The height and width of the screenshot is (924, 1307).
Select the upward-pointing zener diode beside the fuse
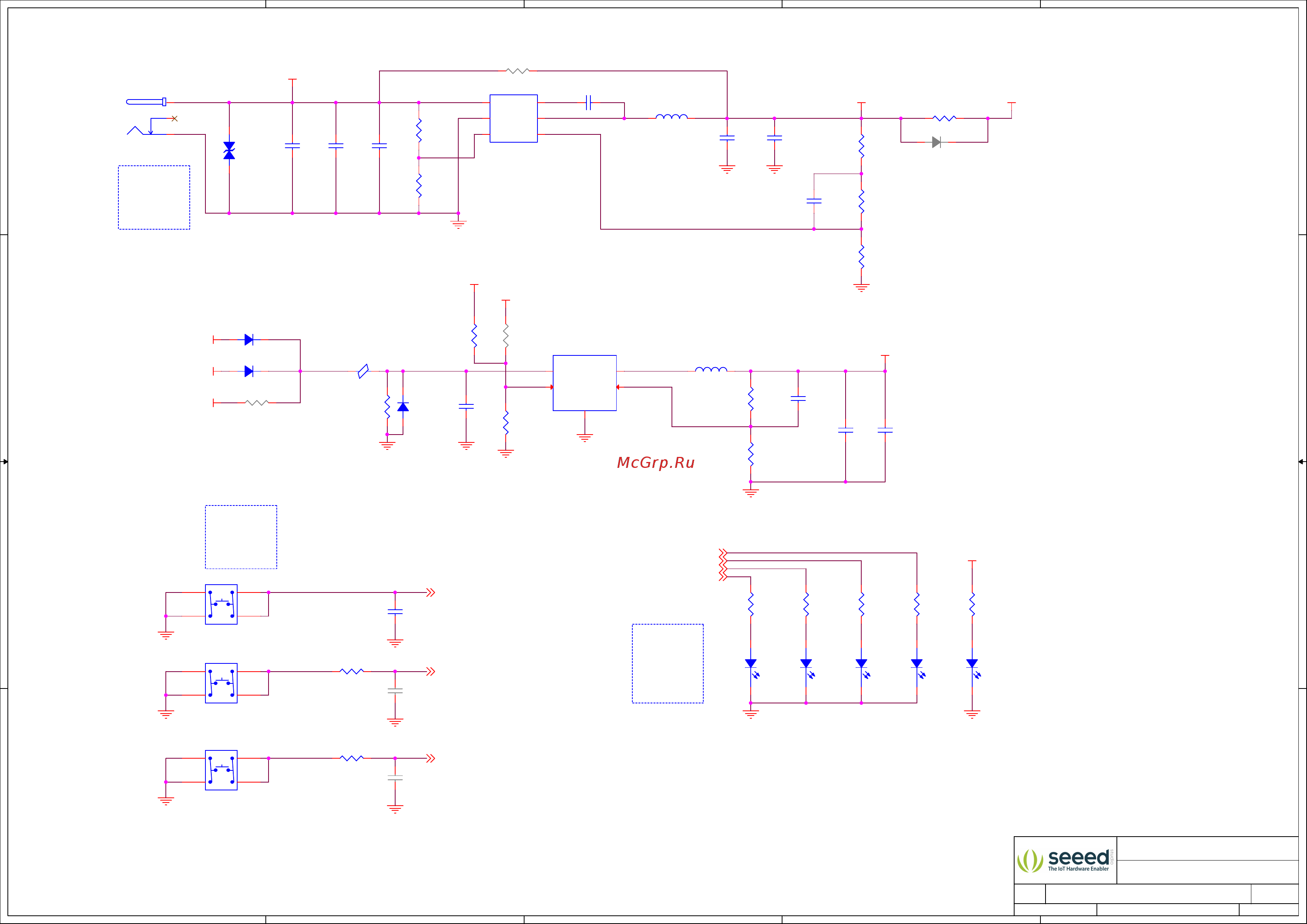[x=403, y=407]
